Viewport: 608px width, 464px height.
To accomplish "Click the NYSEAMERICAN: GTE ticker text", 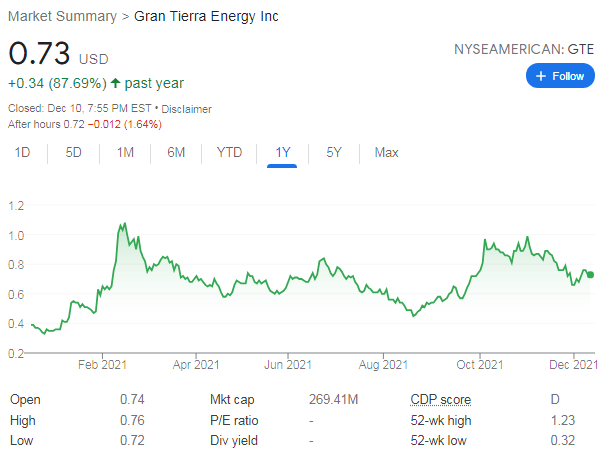I will tap(524, 49).
